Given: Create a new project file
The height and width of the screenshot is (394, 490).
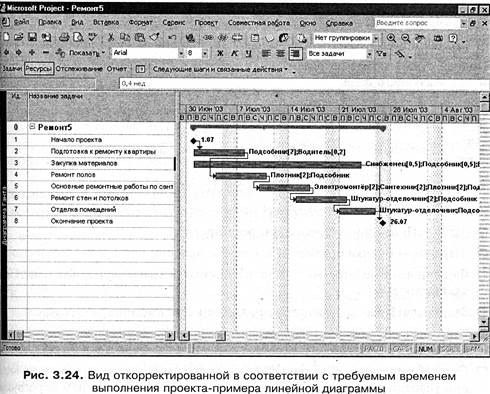Looking at the screenshot, I should (x=6, y=37).
